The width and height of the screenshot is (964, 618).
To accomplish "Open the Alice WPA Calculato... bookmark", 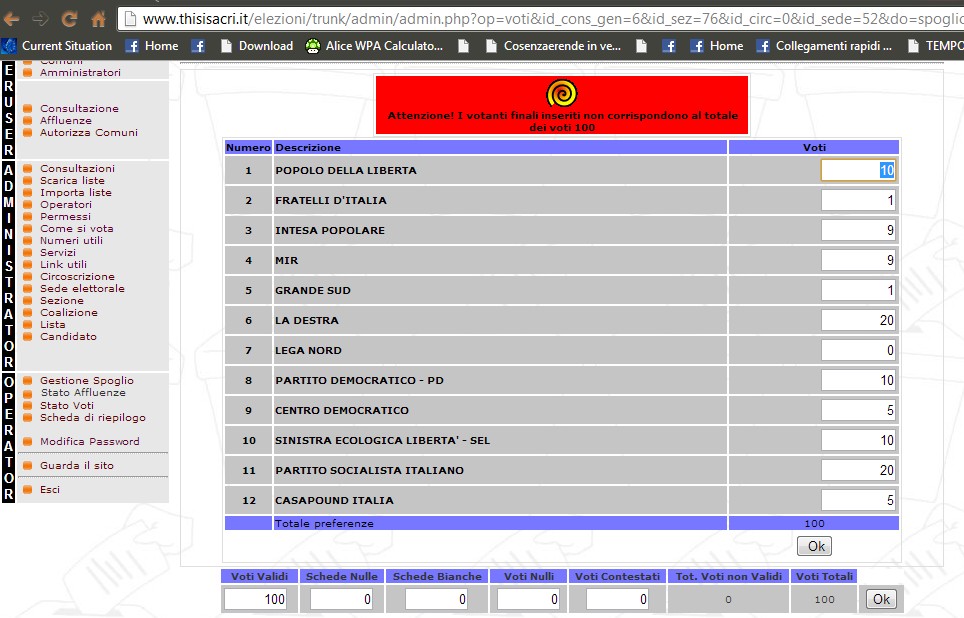I will (374, 46).
